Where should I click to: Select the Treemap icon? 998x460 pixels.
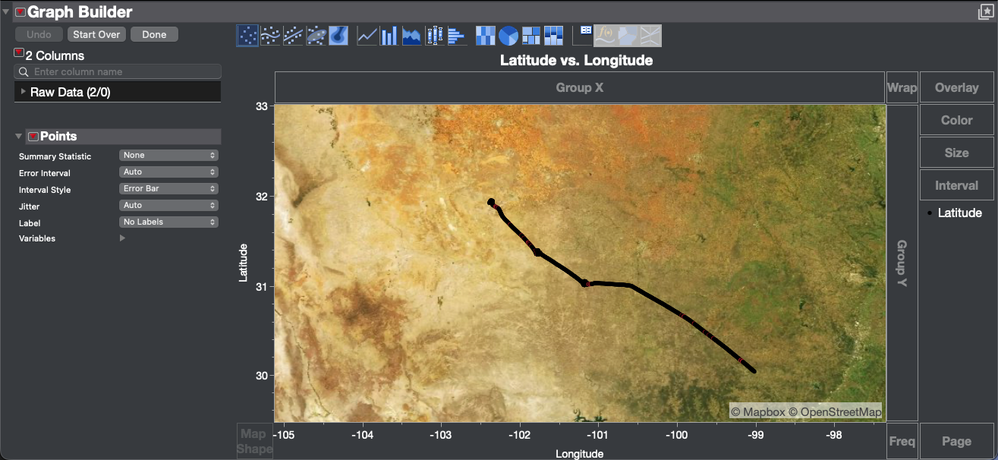pos(531,36)
